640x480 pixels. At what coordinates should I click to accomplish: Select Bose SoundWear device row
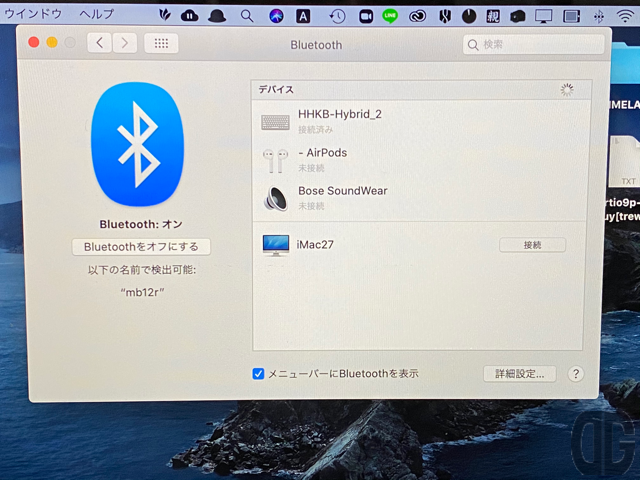tap(421, 198)
